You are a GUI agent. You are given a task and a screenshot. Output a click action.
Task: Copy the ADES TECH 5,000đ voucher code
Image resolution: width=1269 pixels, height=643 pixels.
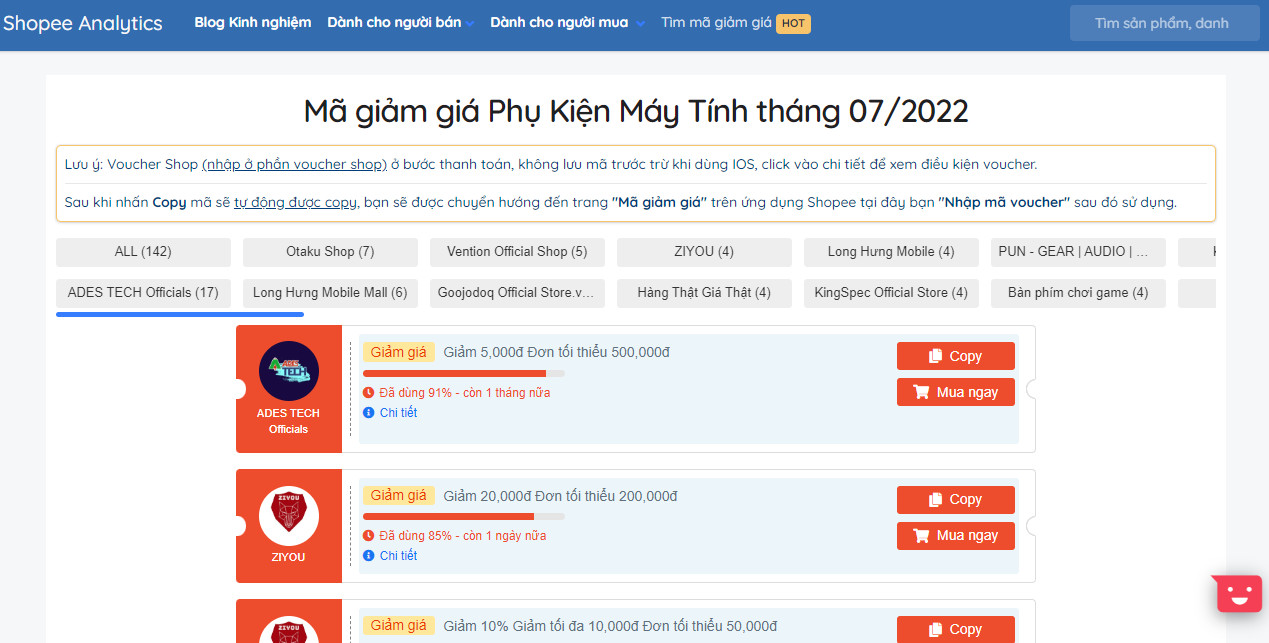click(955, 356)
